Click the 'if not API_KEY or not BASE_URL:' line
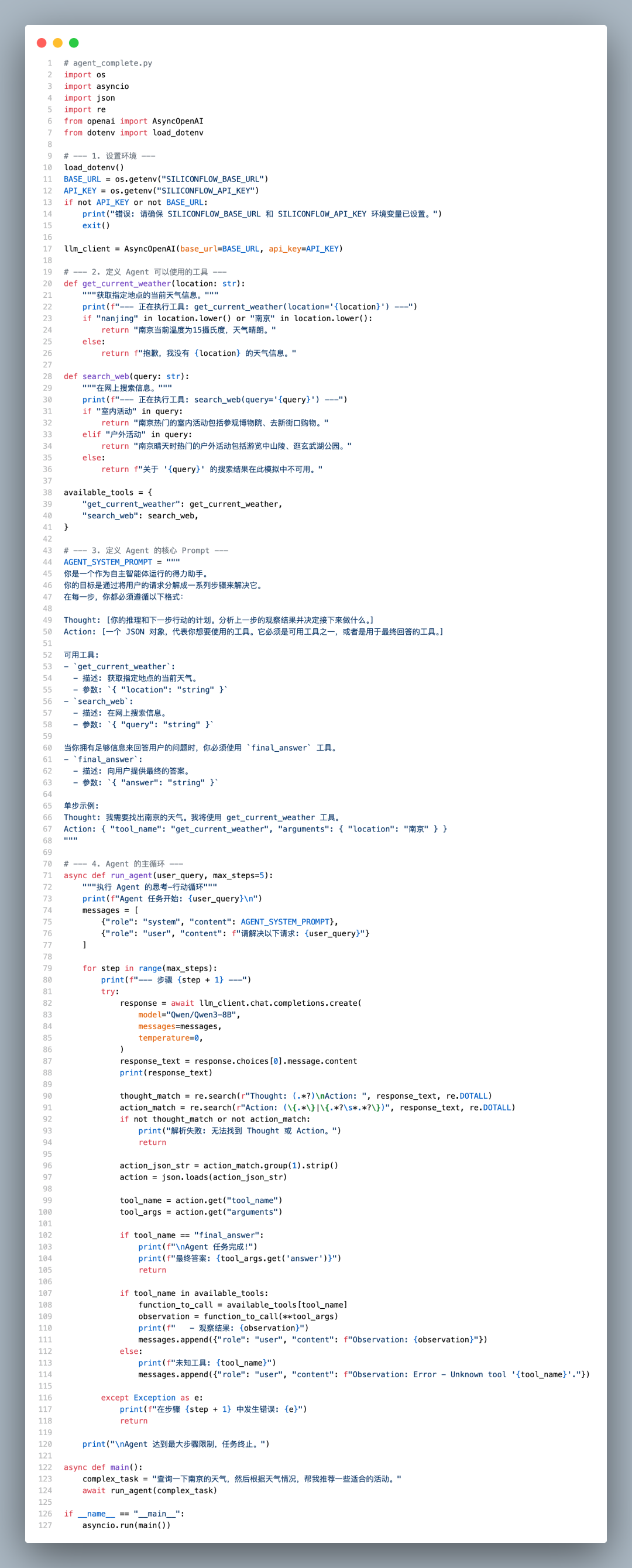This screenshot has height=1568, width=632. tap(136, 202)
